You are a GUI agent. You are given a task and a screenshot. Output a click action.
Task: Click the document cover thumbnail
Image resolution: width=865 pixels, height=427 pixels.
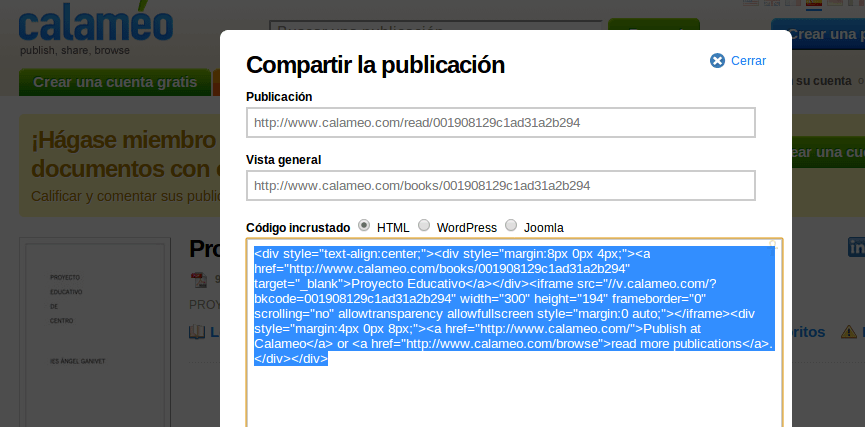pyautogui.click(x=95, y=333)
